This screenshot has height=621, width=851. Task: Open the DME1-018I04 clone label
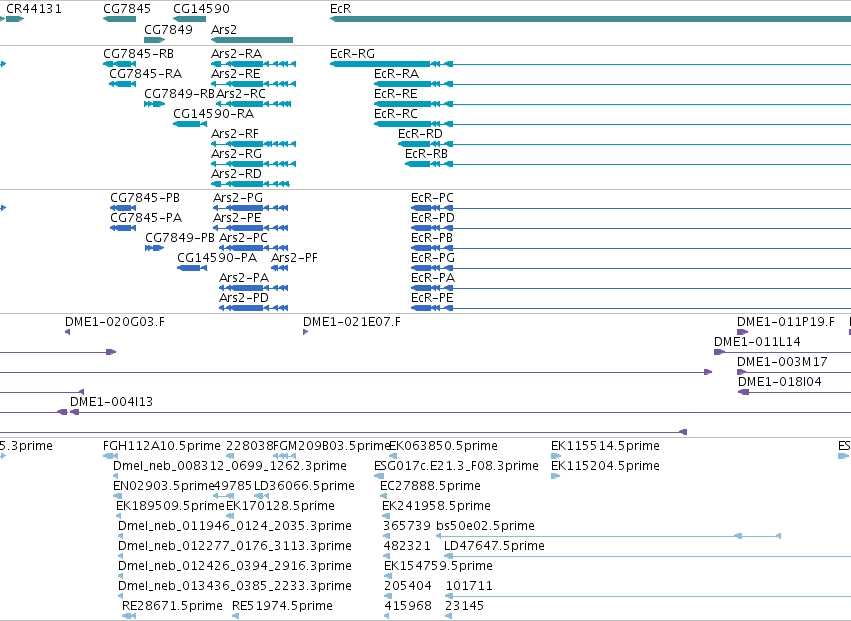[779, 383]
